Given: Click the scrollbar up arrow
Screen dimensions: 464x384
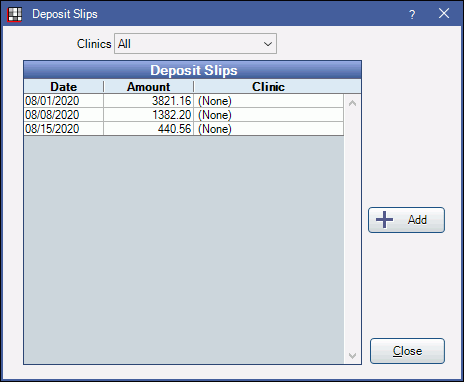Looking at the screenshot, I should point(352,103).
